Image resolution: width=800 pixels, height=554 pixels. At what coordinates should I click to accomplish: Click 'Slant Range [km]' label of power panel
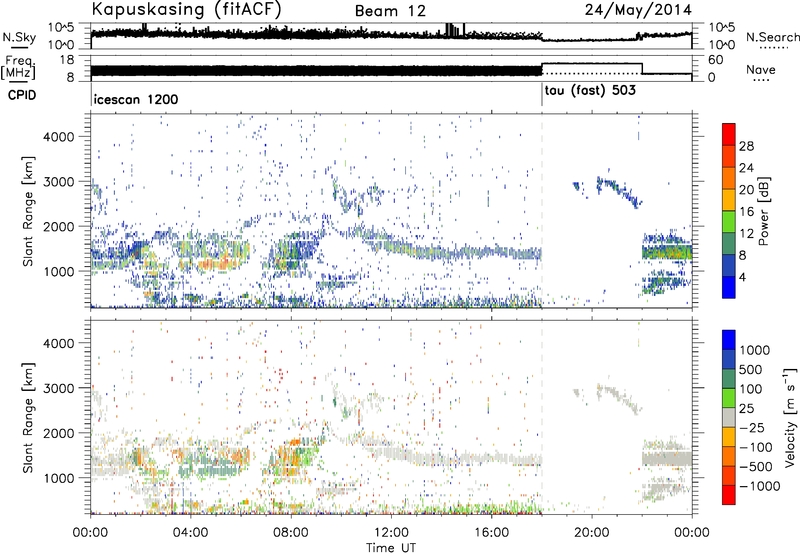point(29,211)
